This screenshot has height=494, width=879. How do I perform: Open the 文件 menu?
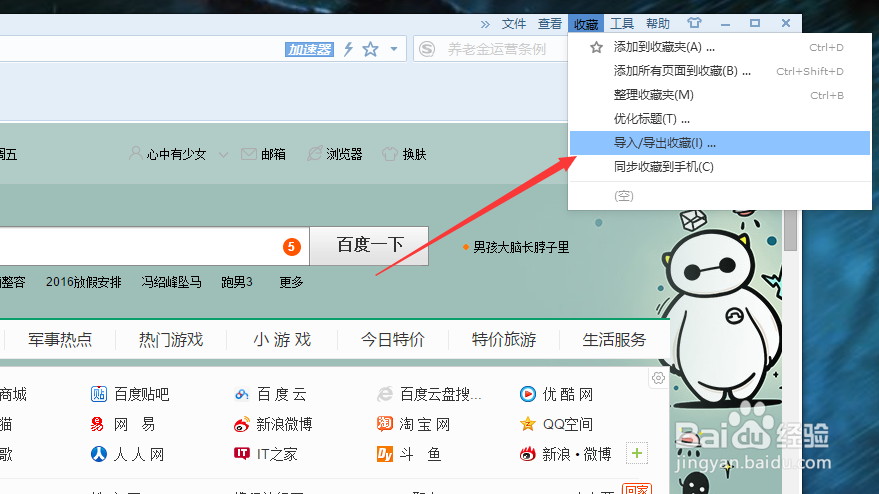point(513,24)
